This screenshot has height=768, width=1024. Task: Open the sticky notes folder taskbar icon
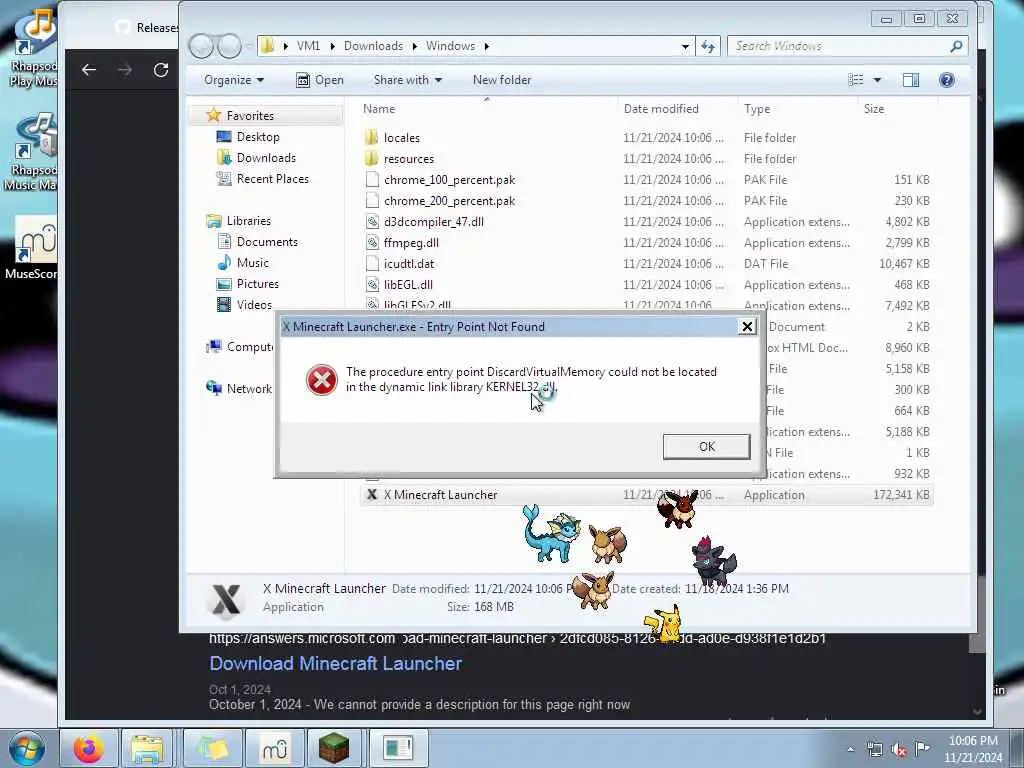pyautogui.click(x=213, y=748)
